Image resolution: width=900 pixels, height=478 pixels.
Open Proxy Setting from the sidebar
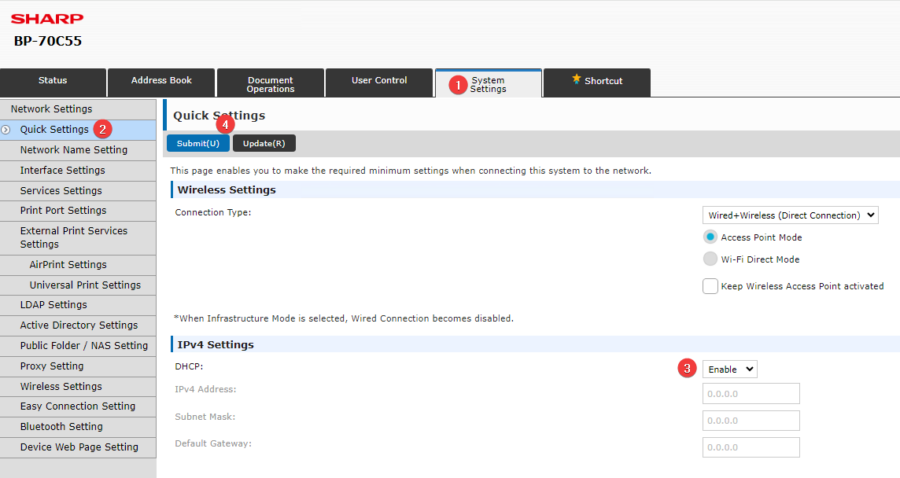tap(52, 366)
